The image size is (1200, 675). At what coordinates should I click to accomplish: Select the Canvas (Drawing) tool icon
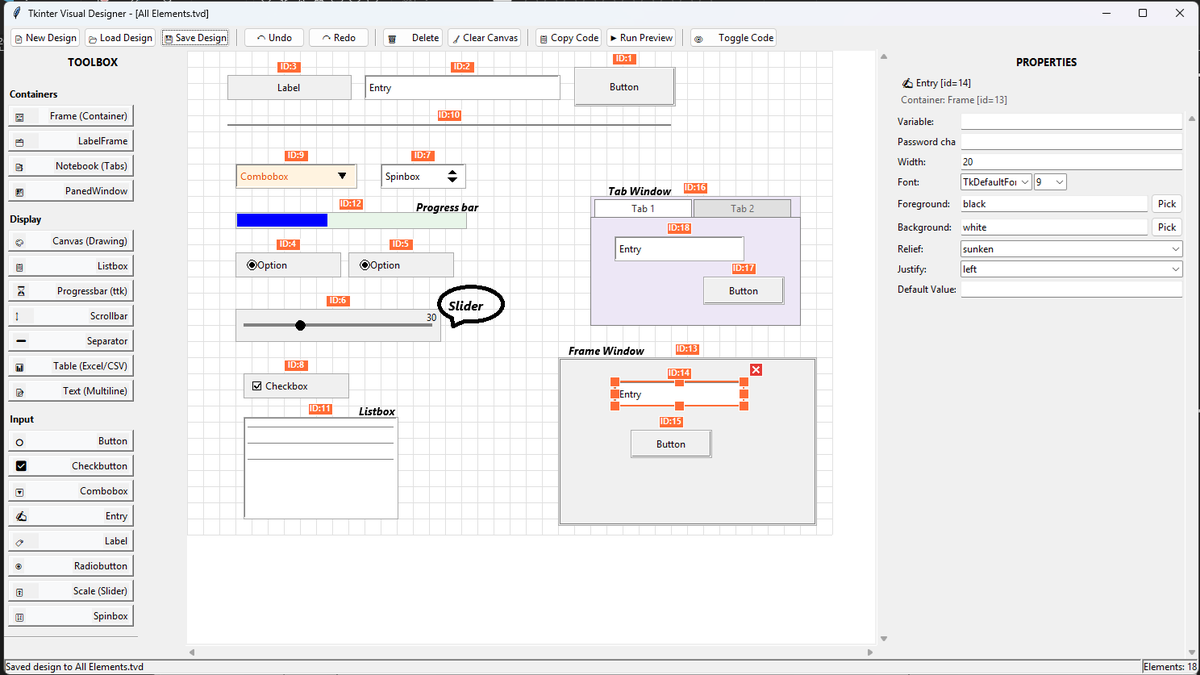point(19,242)
